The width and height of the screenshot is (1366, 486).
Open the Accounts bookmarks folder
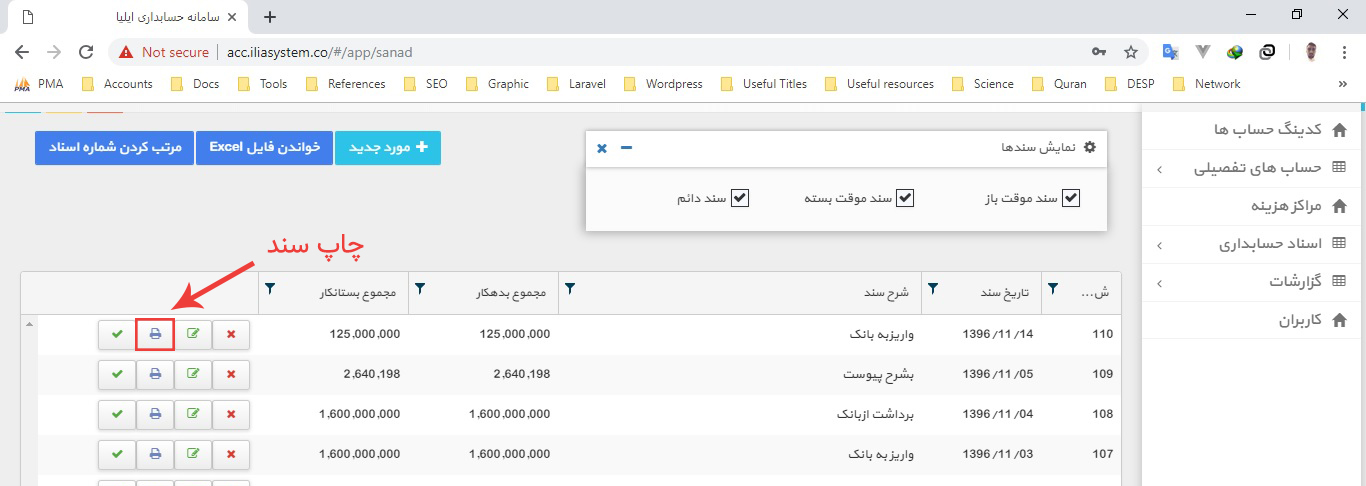[118, 84]
